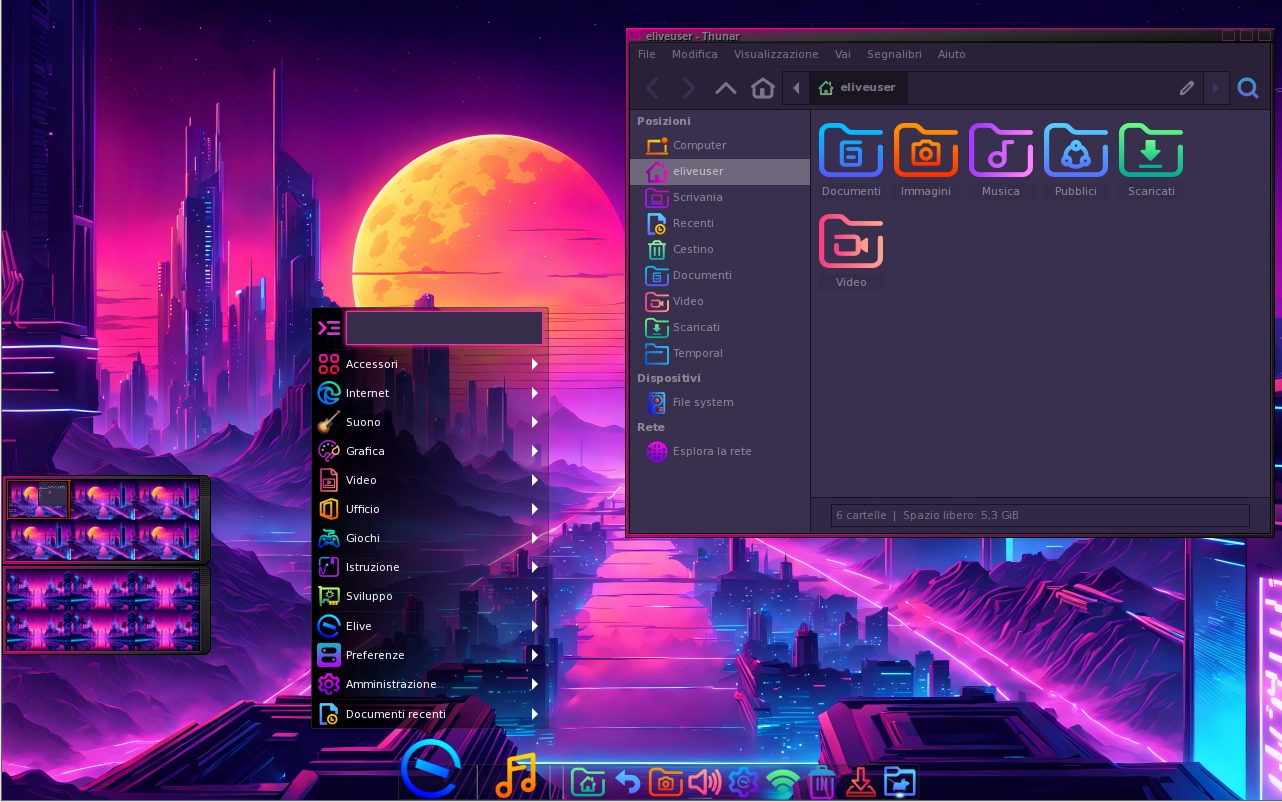Click the Wi-Fi icon in the dock

(x=782, y=782)
